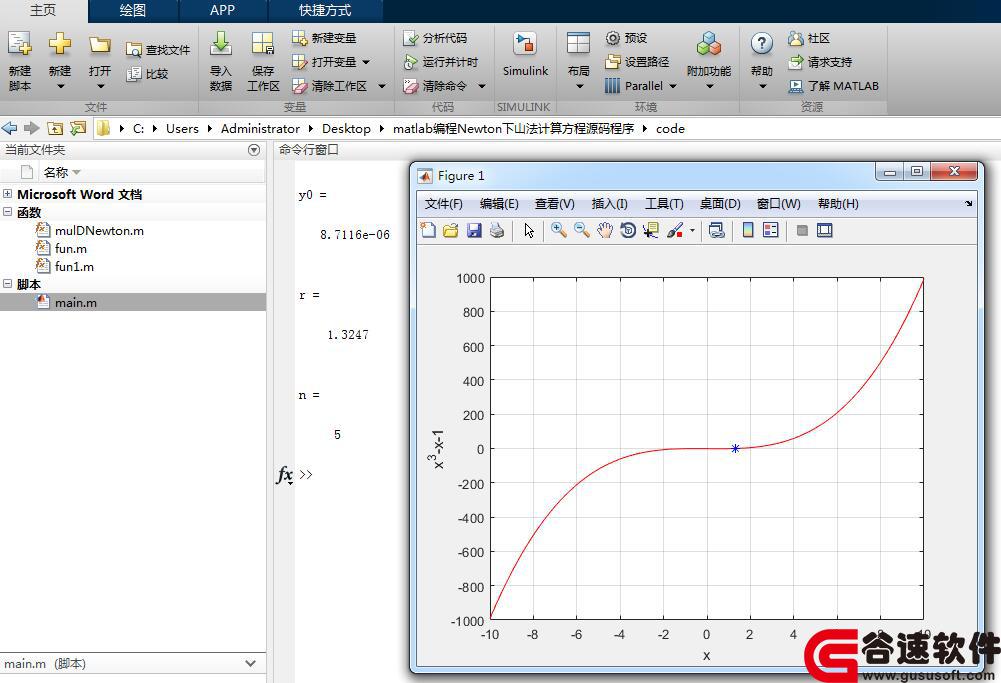Switch to the APP tab
Viewport: 1001px width, 683px height.
(222, 10)
